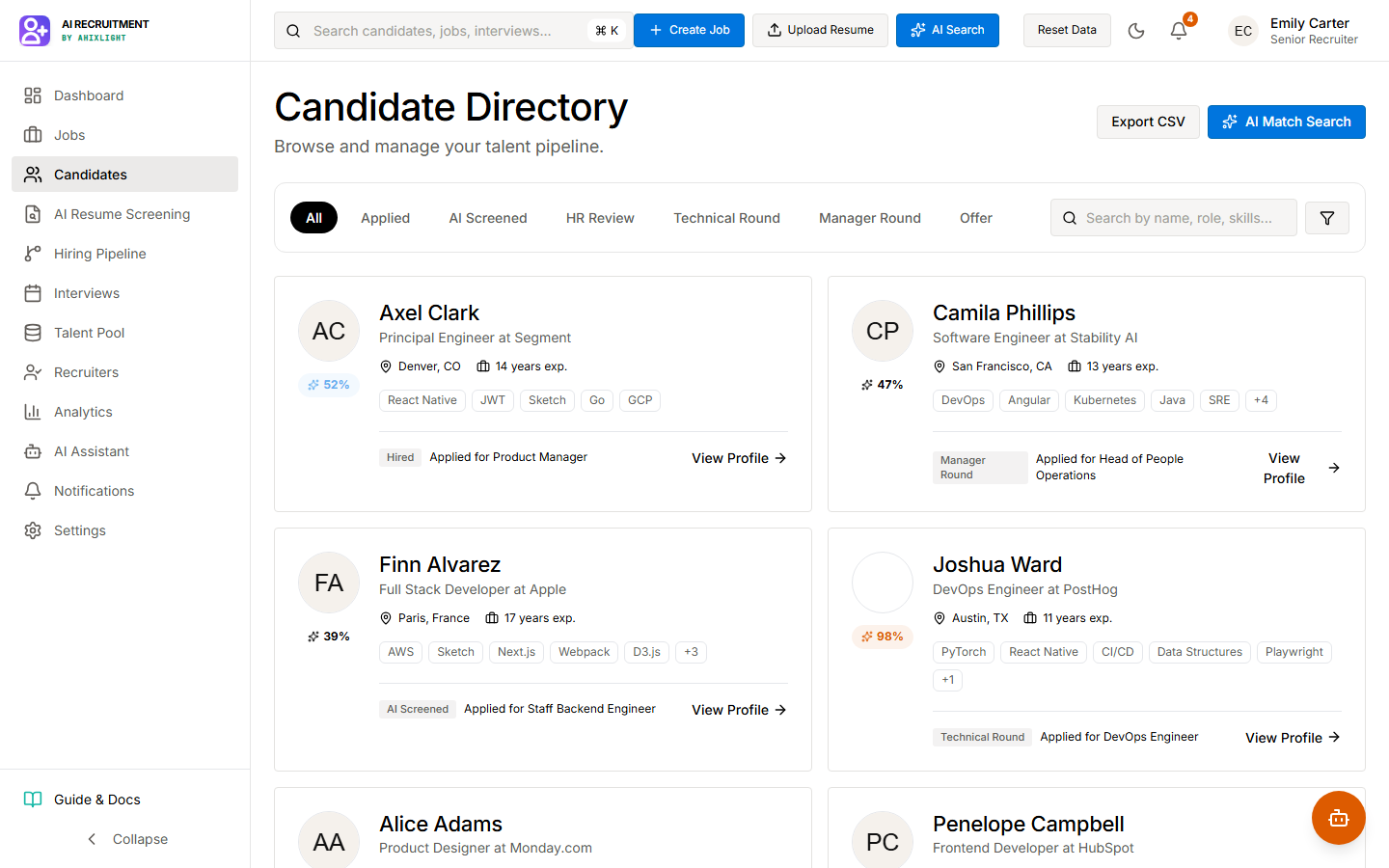Click the Create Job button

[689, 30]
